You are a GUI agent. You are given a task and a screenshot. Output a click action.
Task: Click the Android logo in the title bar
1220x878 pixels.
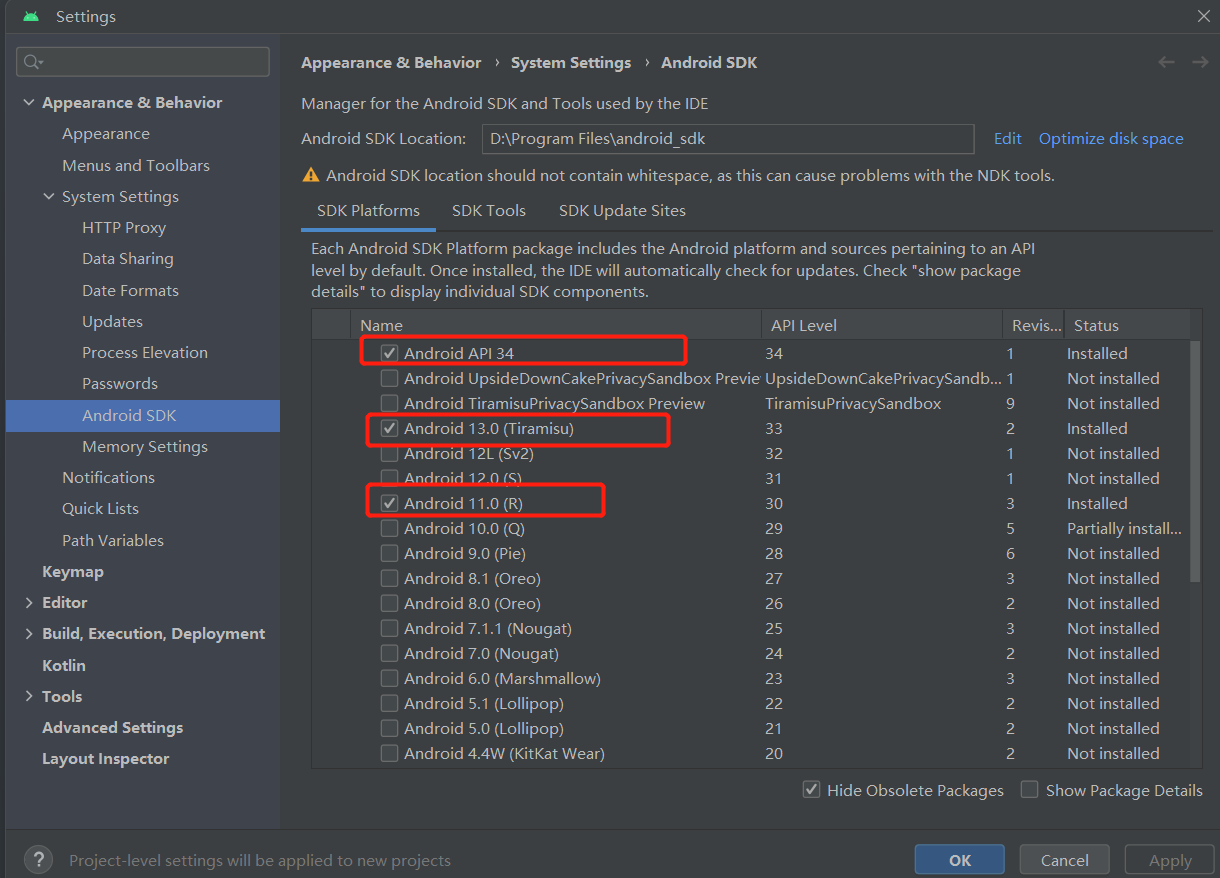click(x=31, y=16)
